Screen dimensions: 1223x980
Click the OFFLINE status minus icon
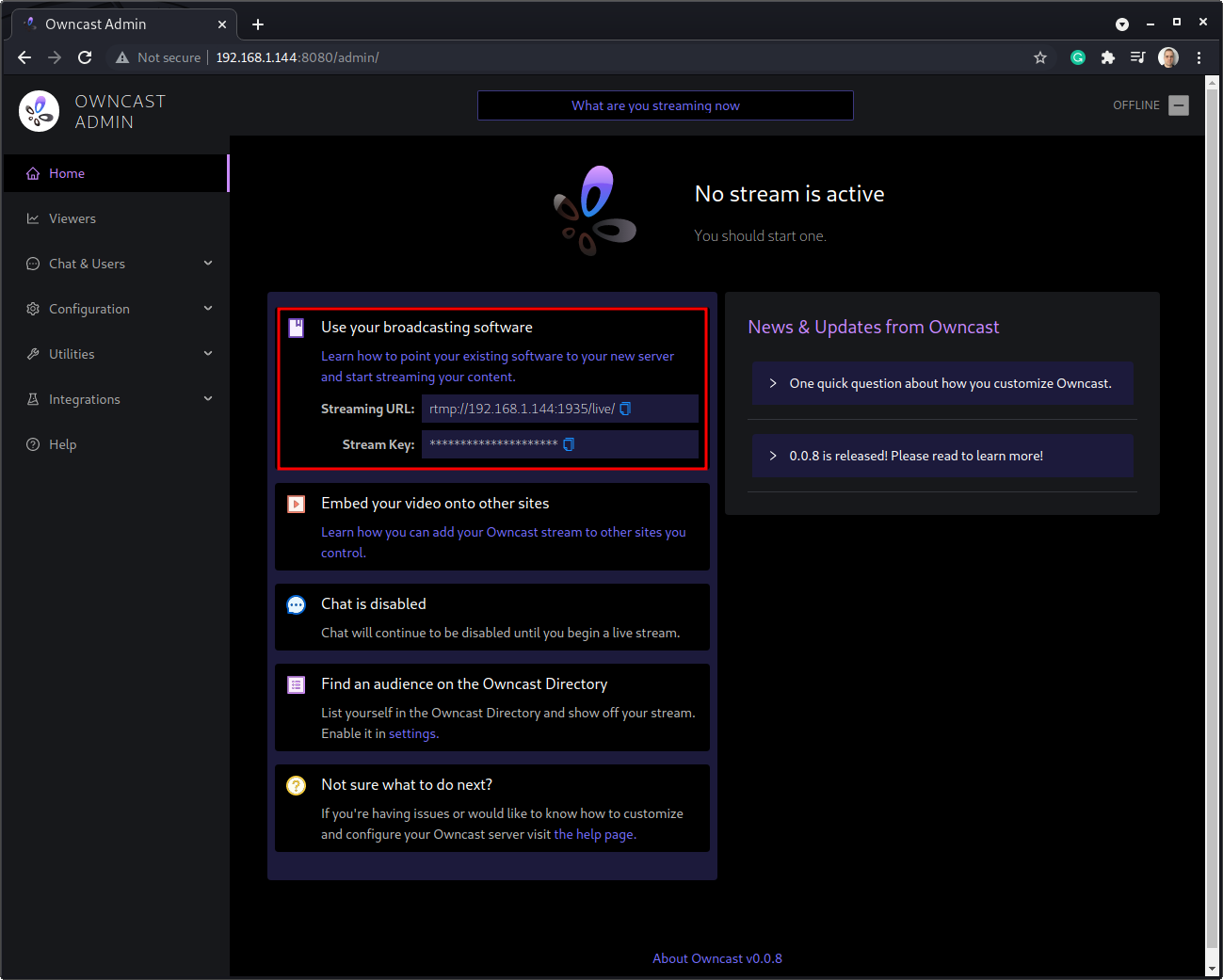1179,105
